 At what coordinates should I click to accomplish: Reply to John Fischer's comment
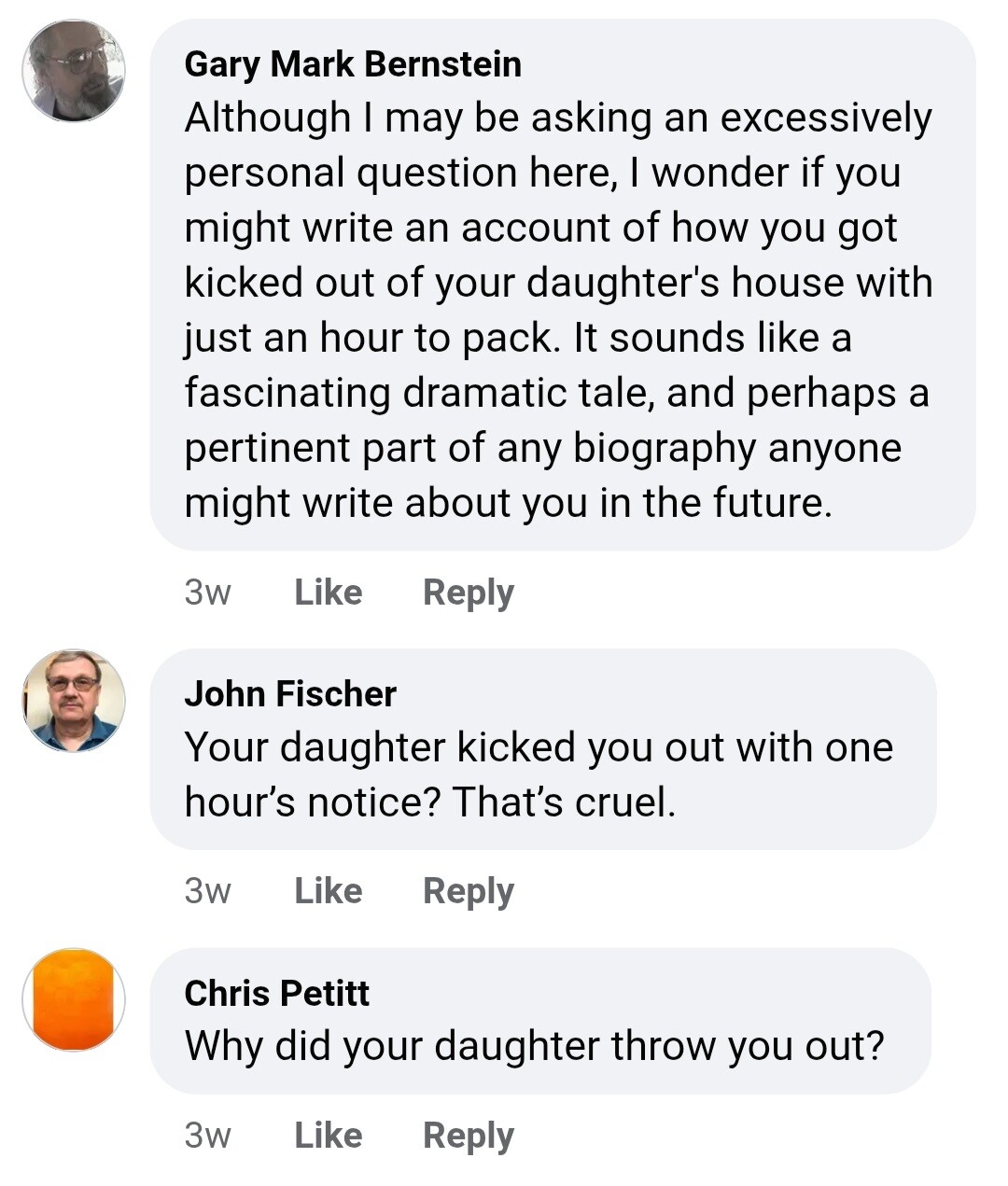[x=469, y=891]
